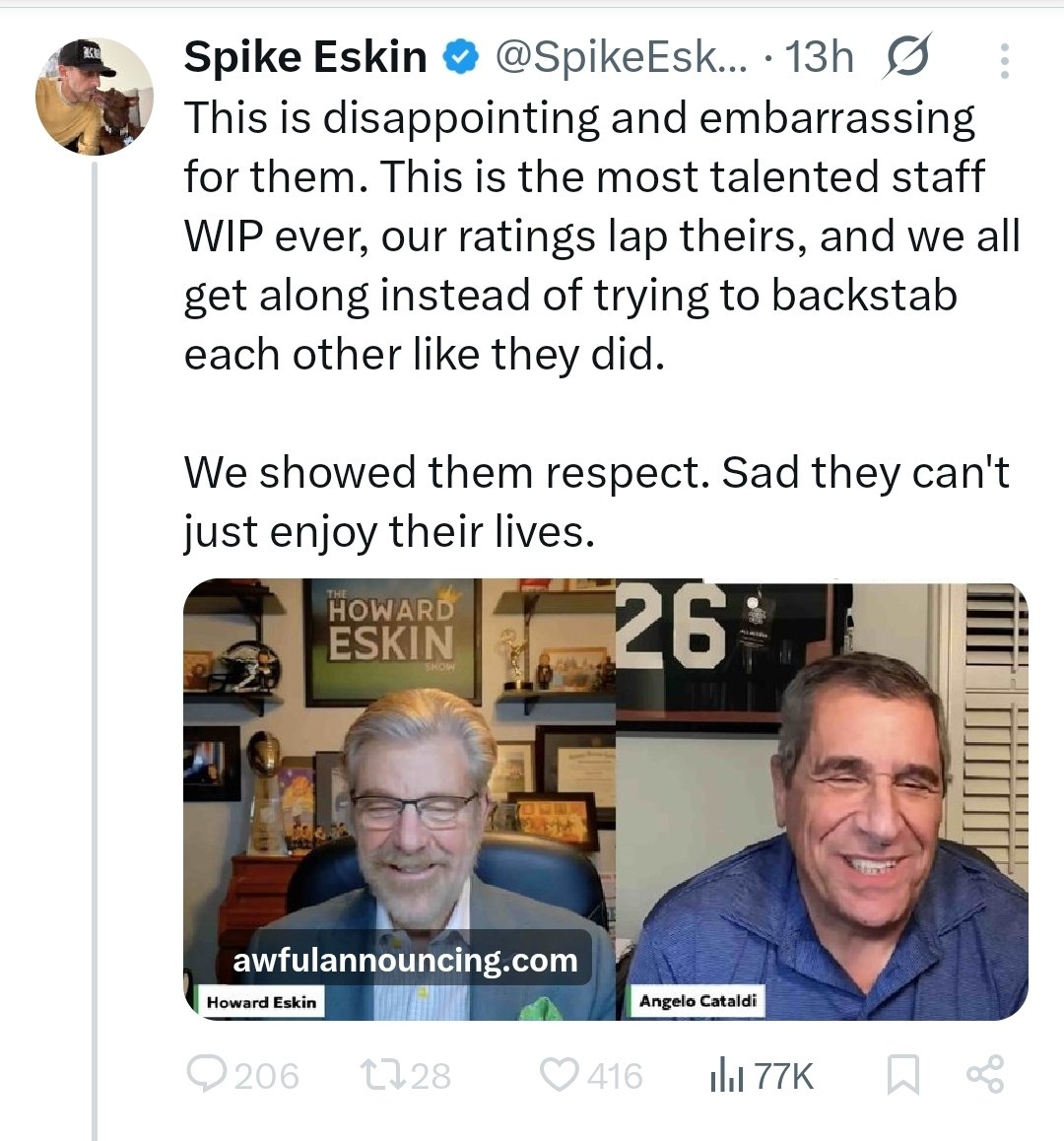Click the 28 reposts count

click(431, 1076)
